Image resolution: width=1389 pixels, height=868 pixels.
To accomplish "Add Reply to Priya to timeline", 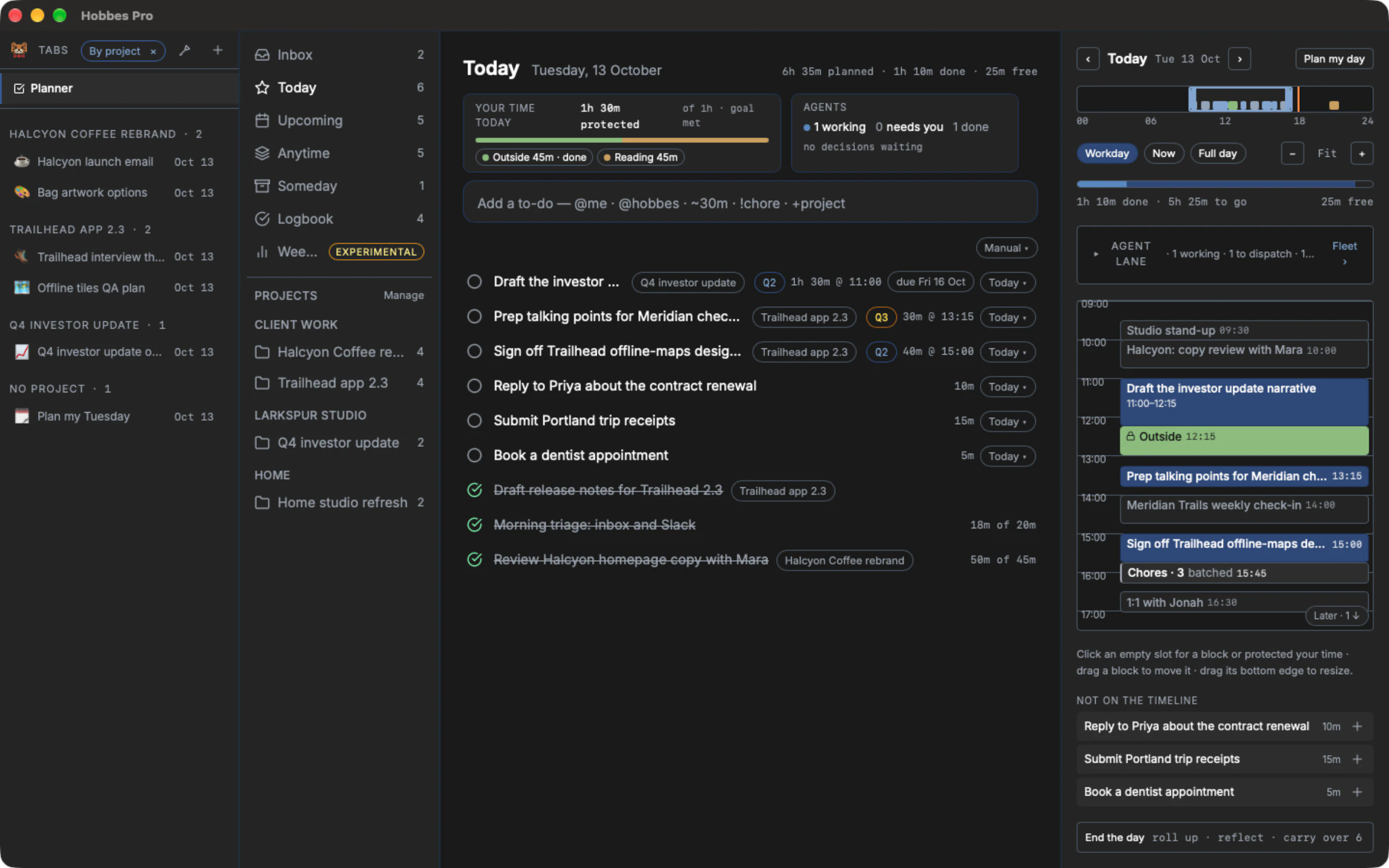I will (x=1357, y=726).
